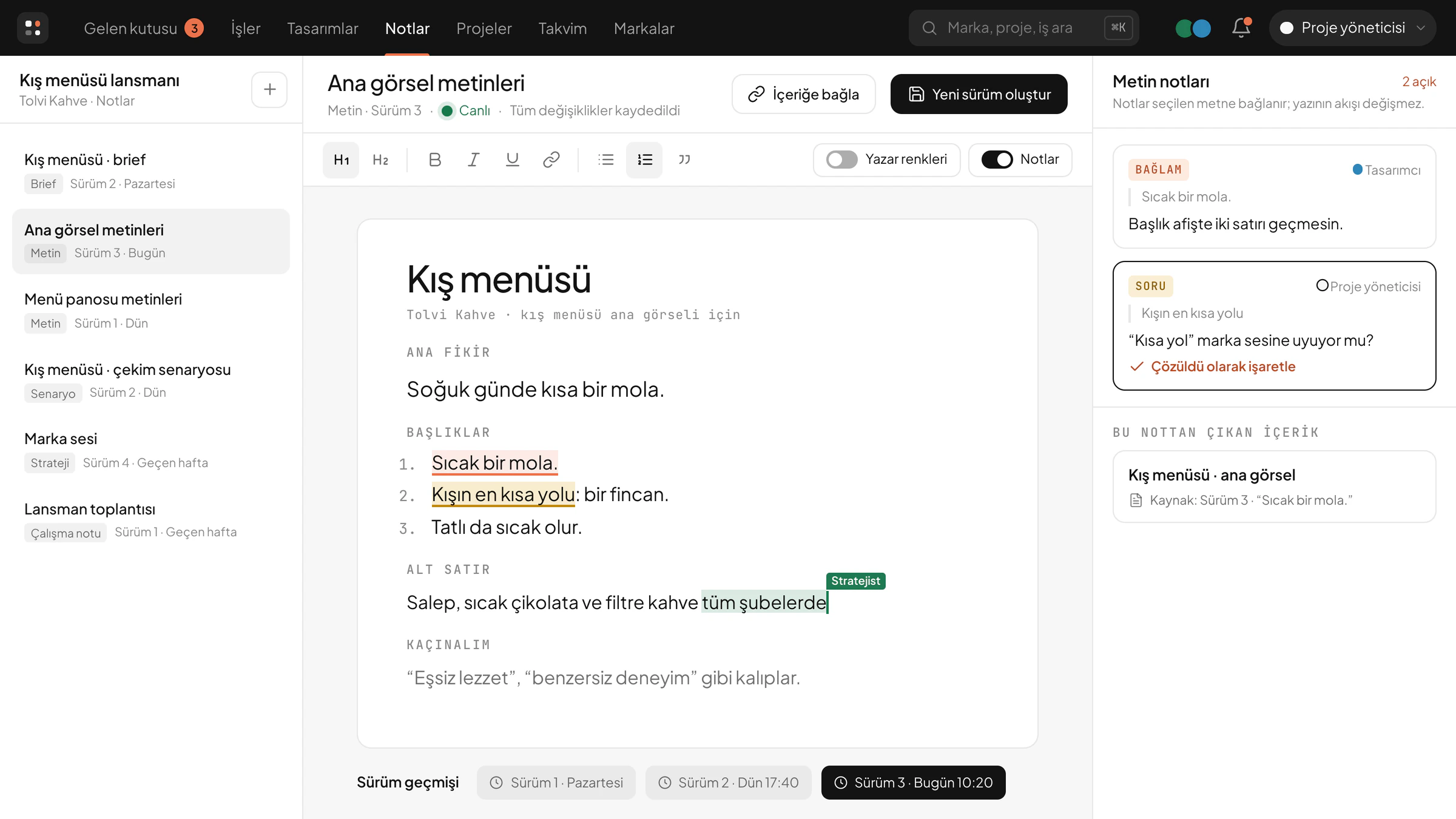Click the Kış menüsü lansmanı project title

coord(99,80)
